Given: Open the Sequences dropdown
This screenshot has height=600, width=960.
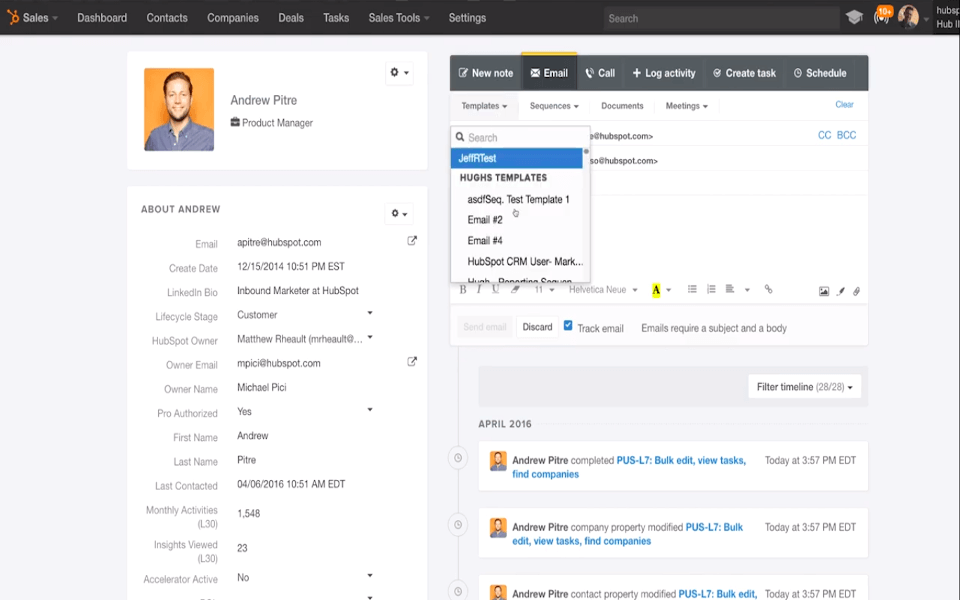Looking at the screenshot, I should [x=554, y=106].
